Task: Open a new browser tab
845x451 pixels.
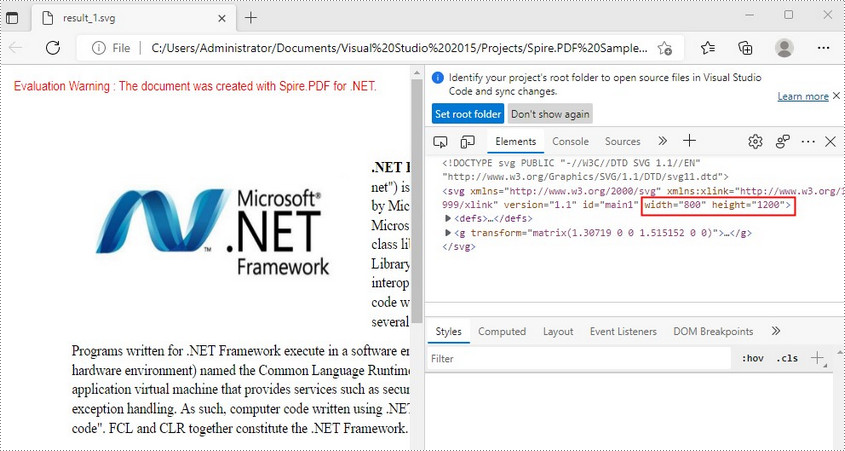Action: click(x=251, y=18)
